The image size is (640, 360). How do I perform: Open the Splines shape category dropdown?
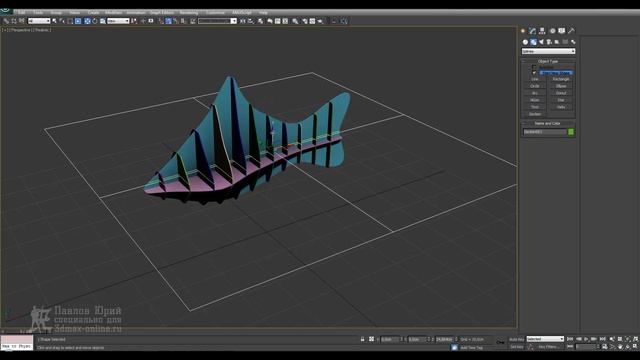[549, 51]
